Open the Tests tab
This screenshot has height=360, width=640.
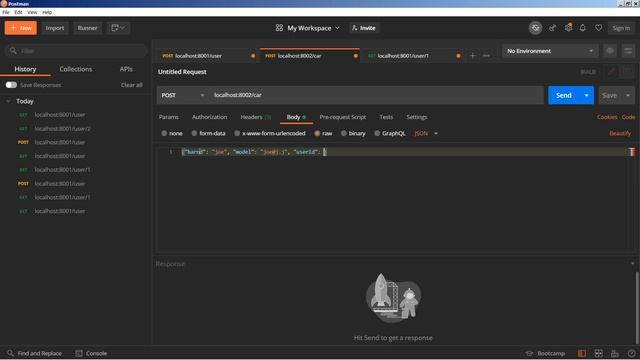point(386,117)
